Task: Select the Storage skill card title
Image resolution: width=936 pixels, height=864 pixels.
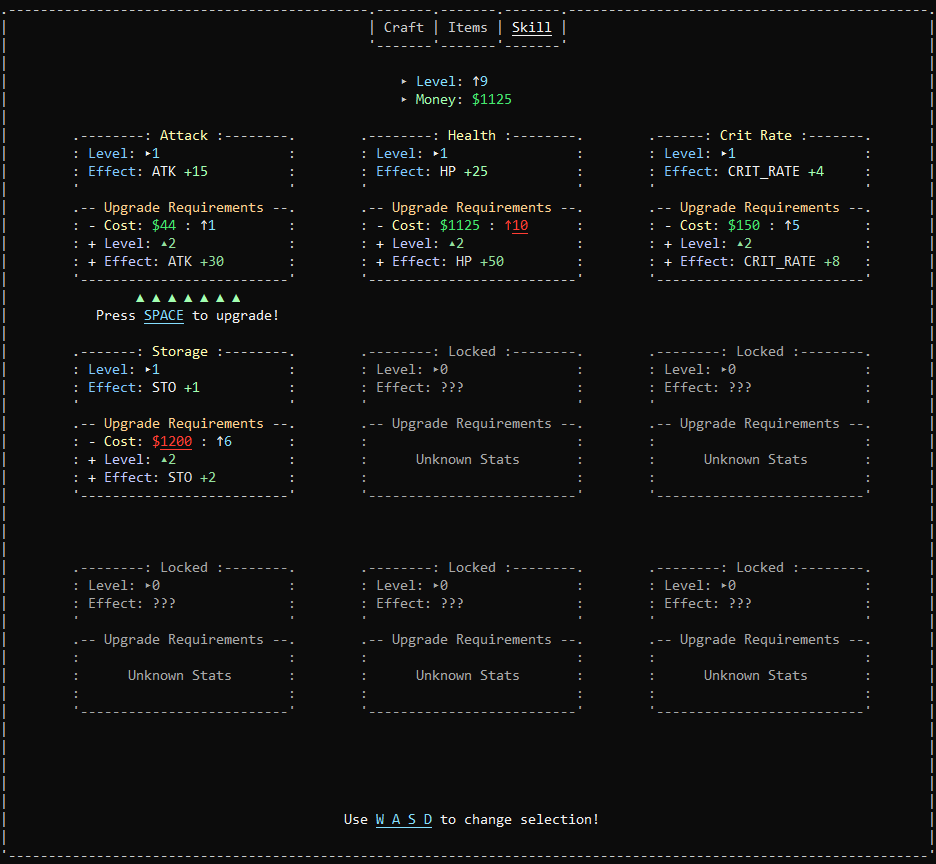Action: click(x=180, y=352)
